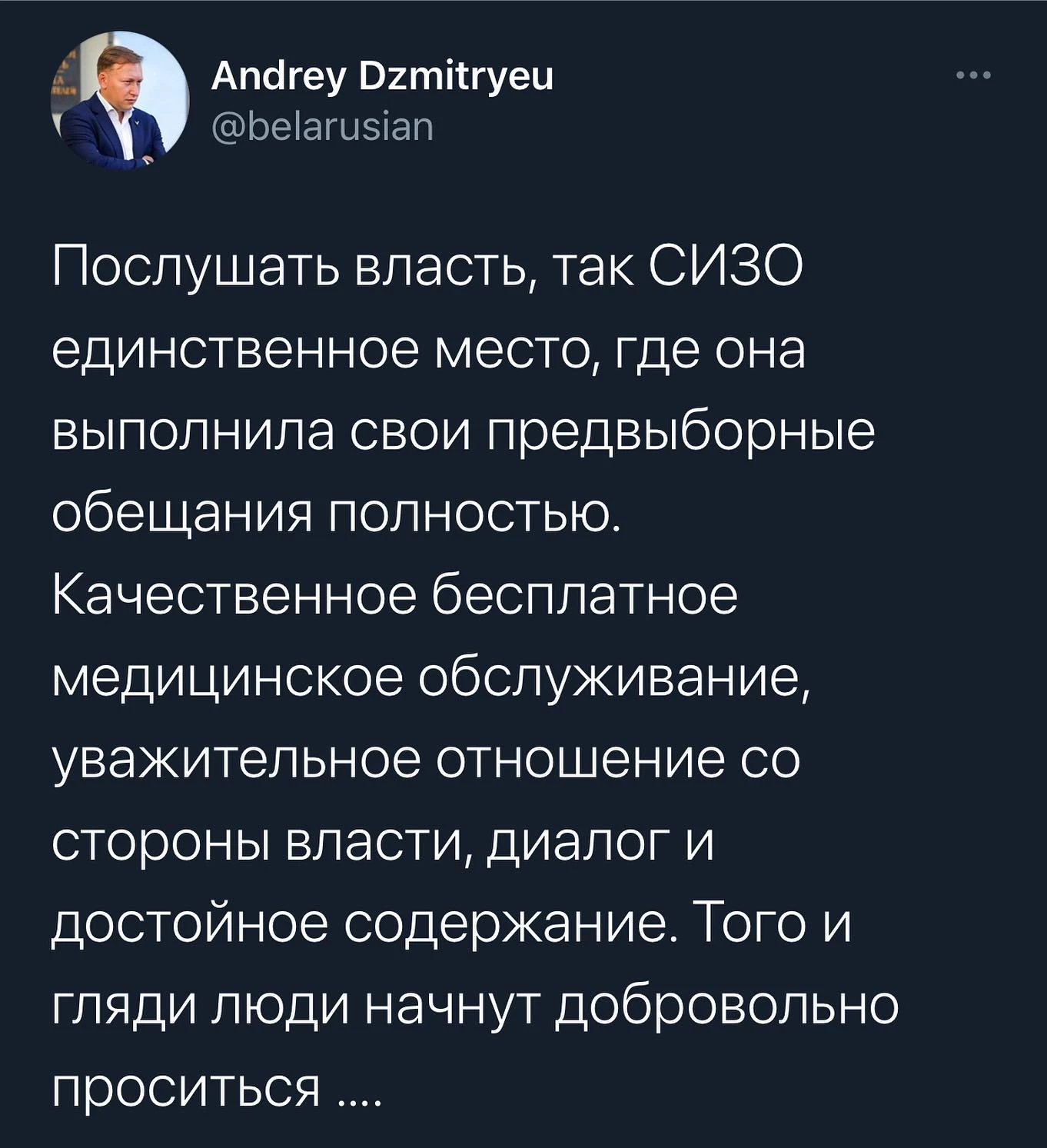Click the final word проситься
Image resolution: width=1047 pixels, height=1148 pixels.
[185, 1090]
